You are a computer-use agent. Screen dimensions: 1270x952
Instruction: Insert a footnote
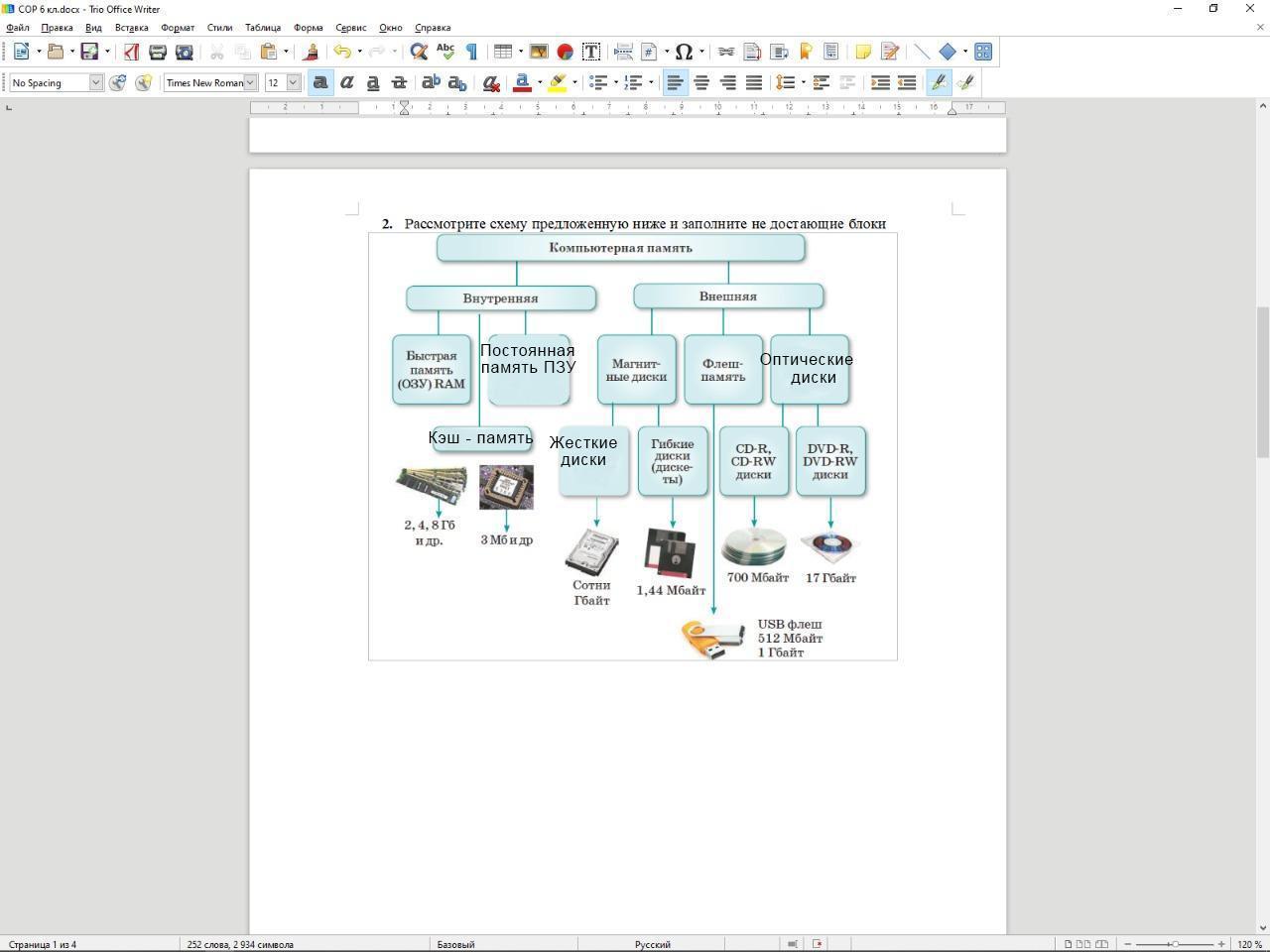[752, 52]
